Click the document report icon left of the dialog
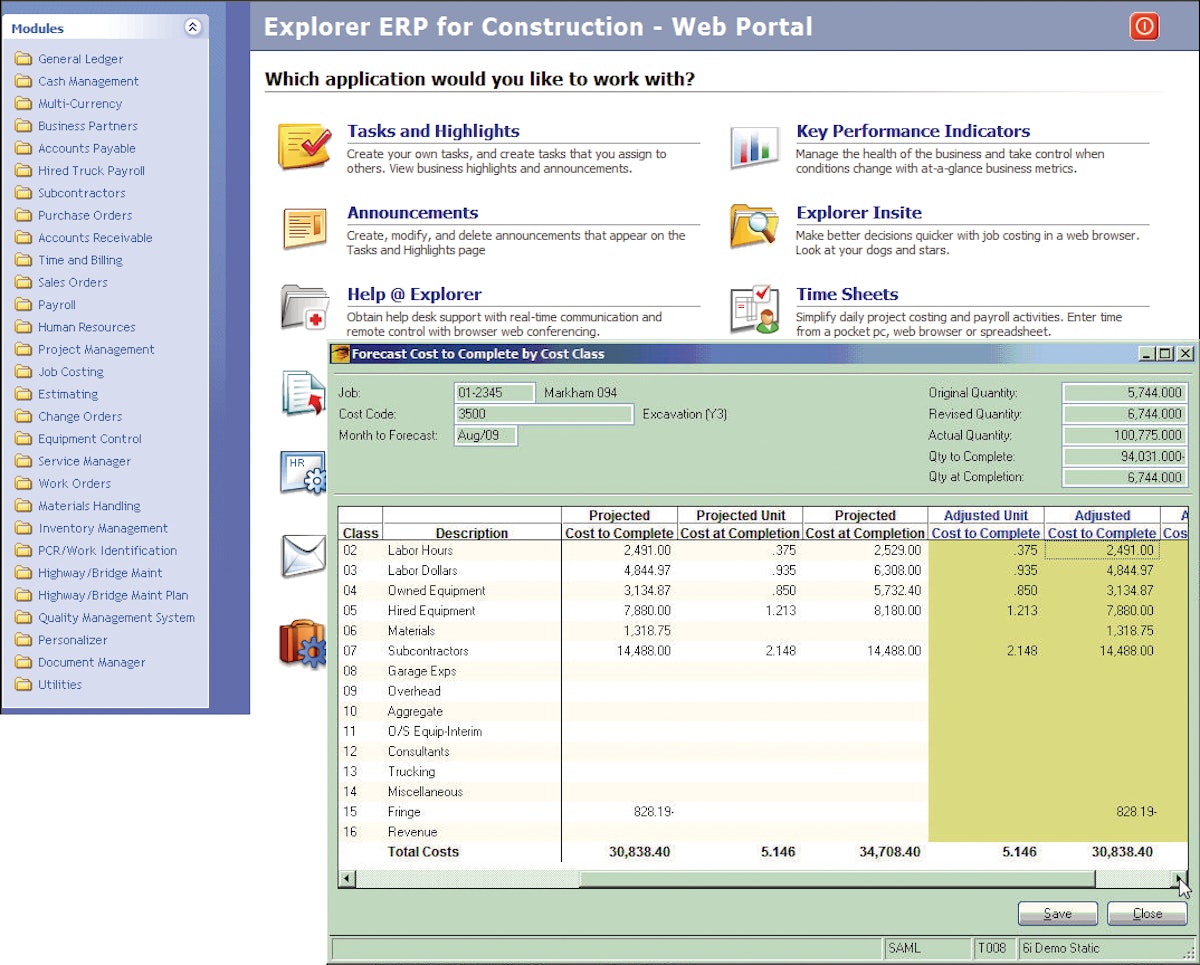The image size is (1200, 965). pyautogui.click(x=303, y=392)
